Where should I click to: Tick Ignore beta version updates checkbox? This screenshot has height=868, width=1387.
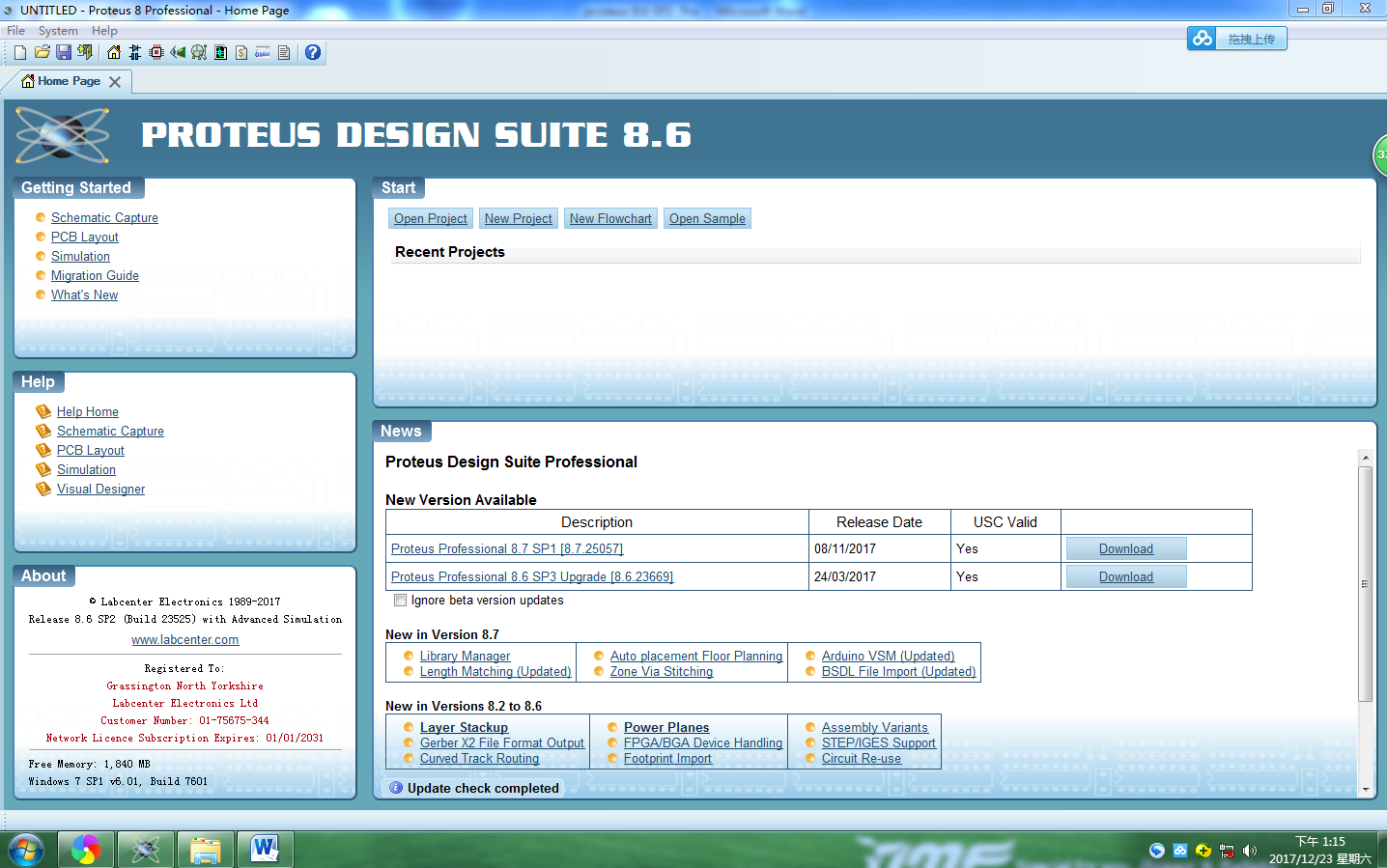400,601
